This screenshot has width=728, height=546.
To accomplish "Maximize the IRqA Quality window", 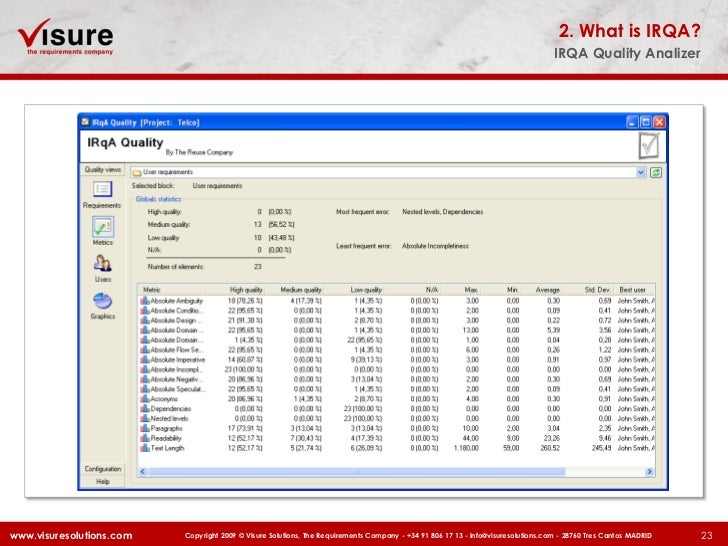I will (645, 123).
